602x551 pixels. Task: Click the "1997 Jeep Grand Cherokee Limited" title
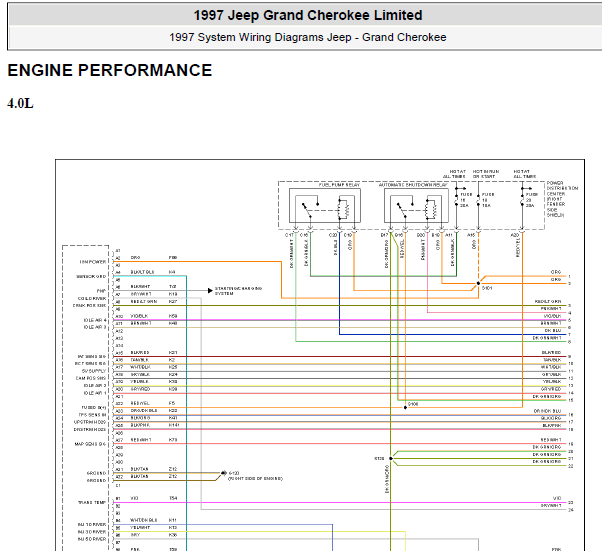(308, 15)
